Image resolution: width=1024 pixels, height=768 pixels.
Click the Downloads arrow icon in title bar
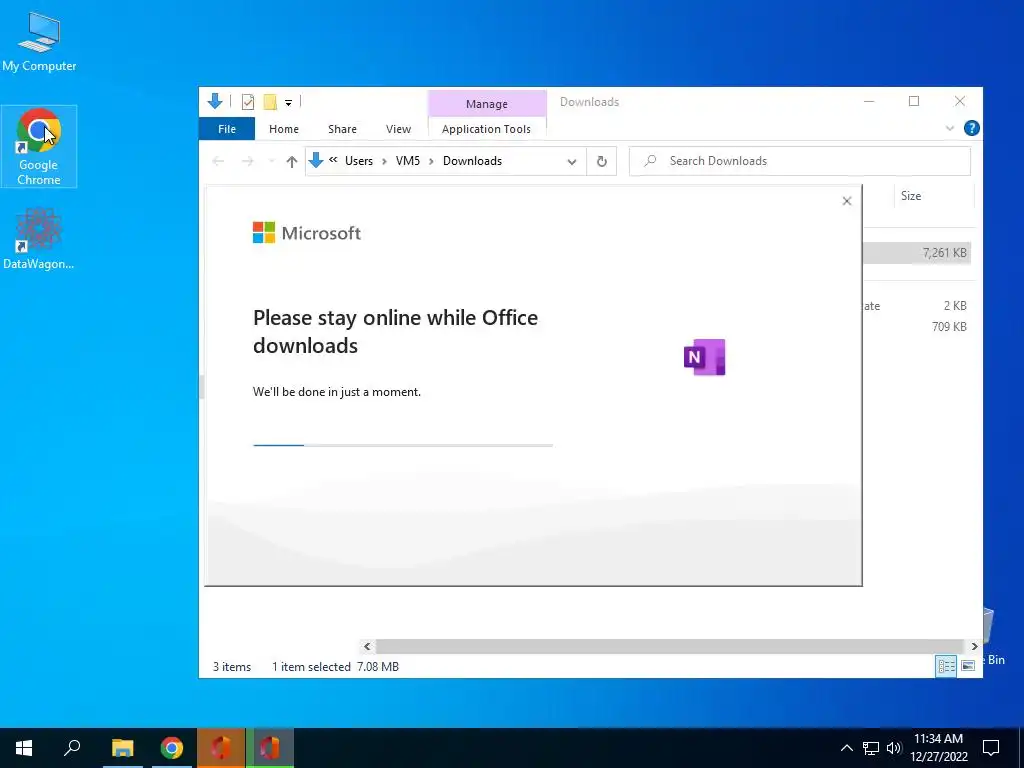click(x=215, y=101)
